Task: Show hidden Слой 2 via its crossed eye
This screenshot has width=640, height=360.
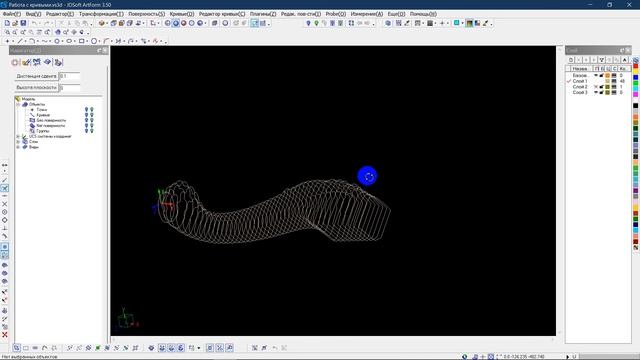Action: click(x=596, y=87)
